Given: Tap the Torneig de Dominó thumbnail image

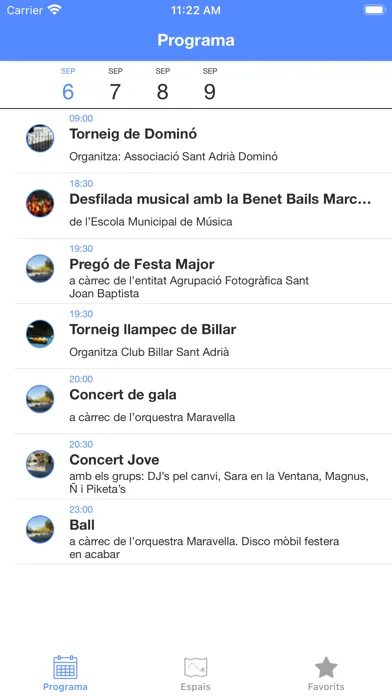Looking at the screenshot, I should click(40, 138).
